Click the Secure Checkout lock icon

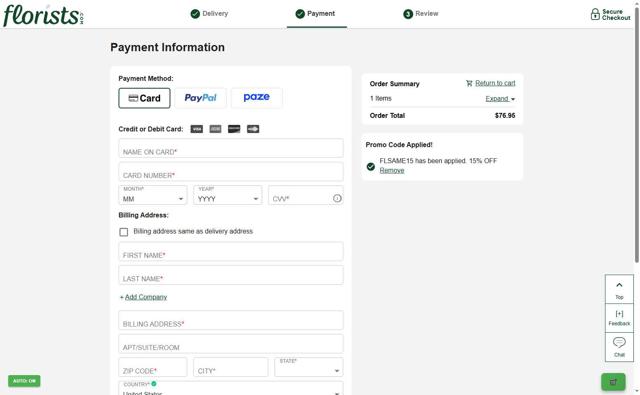(x=595, y=14)
